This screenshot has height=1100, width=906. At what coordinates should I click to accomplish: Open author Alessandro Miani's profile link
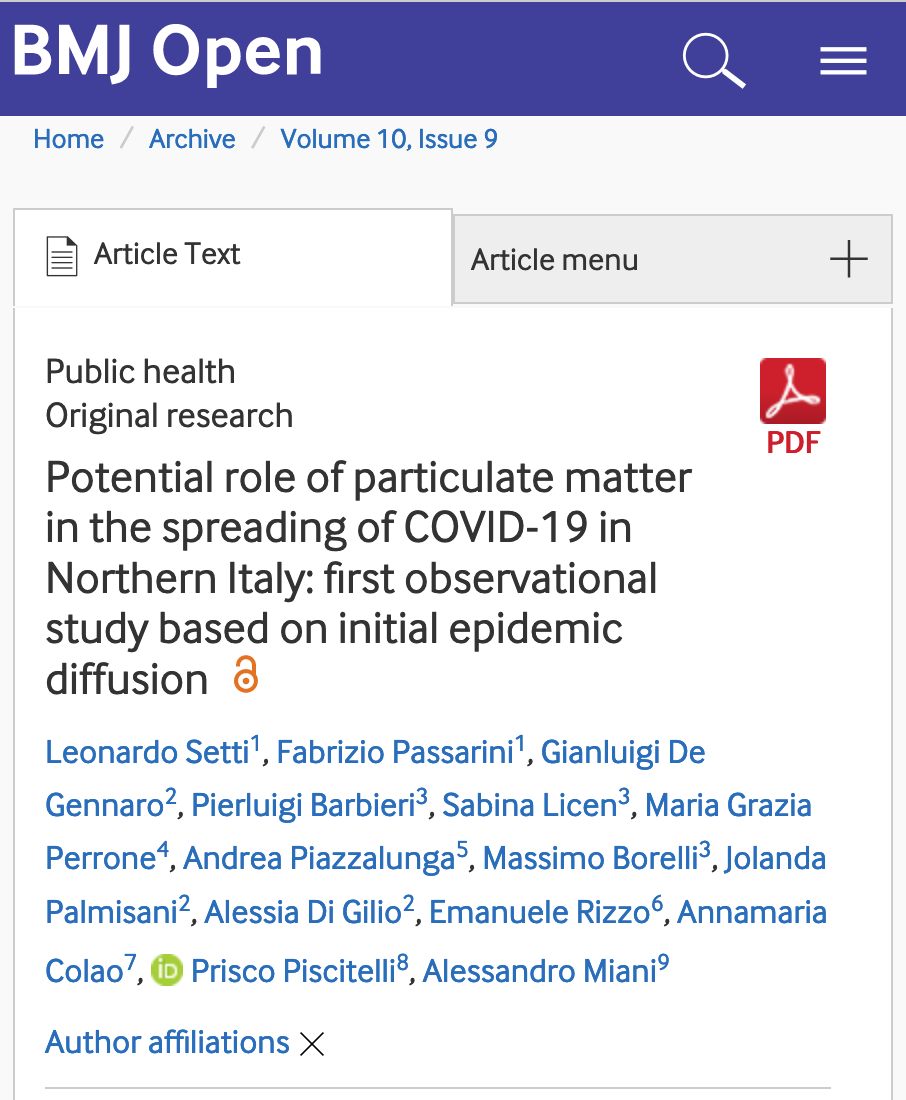point(540,972)
